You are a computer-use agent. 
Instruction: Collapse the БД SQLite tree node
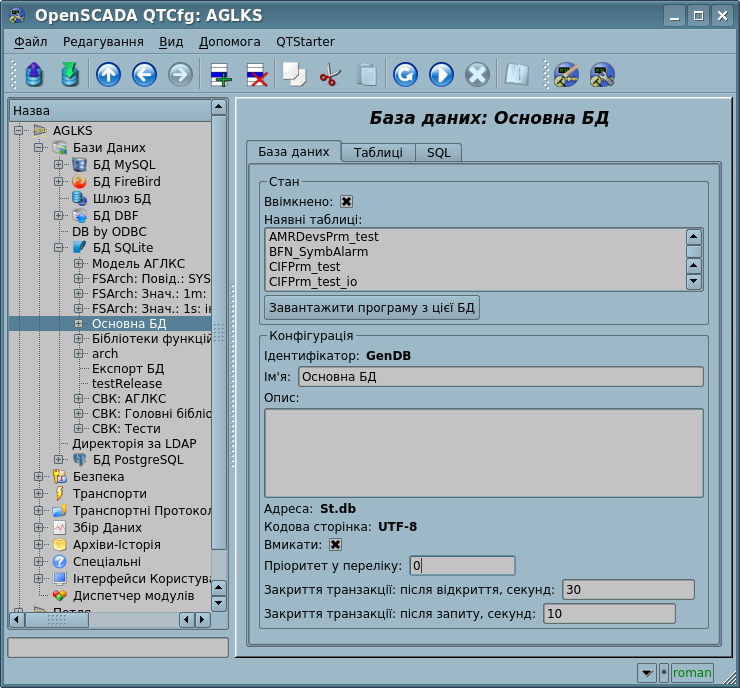(59, 247)
